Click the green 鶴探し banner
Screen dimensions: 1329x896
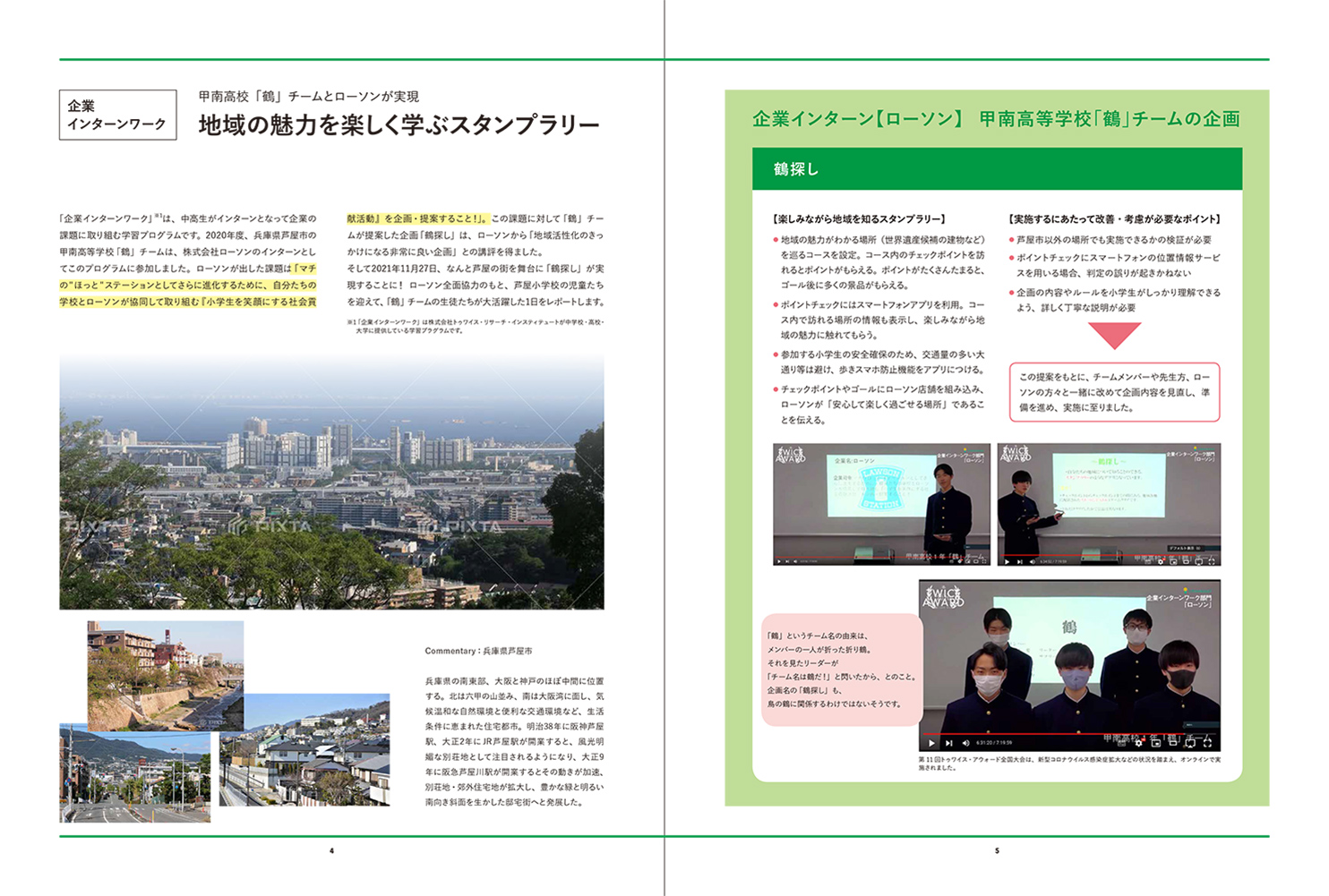(x=997, y=168)
